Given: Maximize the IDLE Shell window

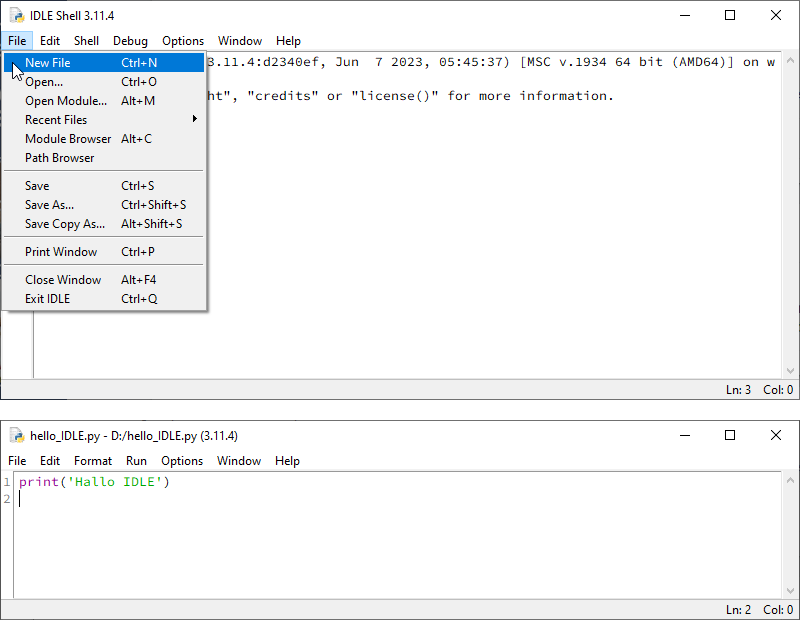Looking at the screenshot, I should click(730, 15).
